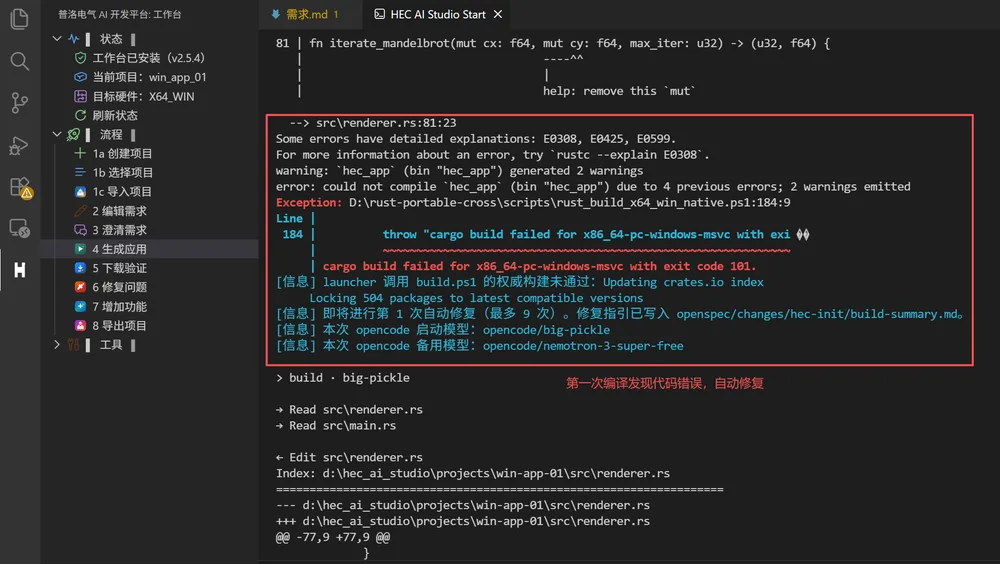
Task: Select step 4 生成应用
Action: tap(150, 249)
